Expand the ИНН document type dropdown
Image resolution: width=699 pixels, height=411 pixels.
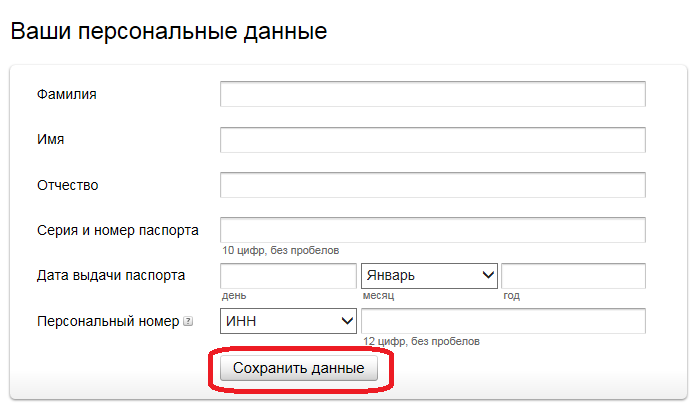click(289, 321)
